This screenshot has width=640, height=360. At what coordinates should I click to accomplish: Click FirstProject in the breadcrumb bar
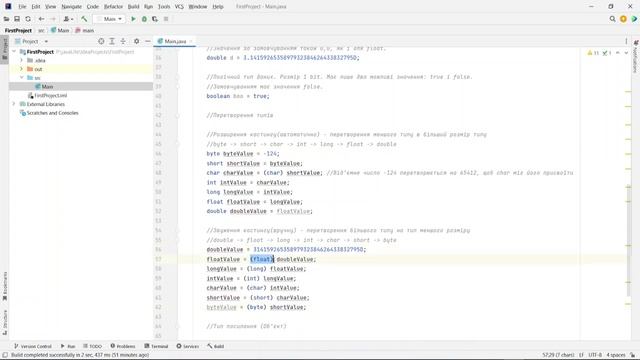(x=18, y=30)
